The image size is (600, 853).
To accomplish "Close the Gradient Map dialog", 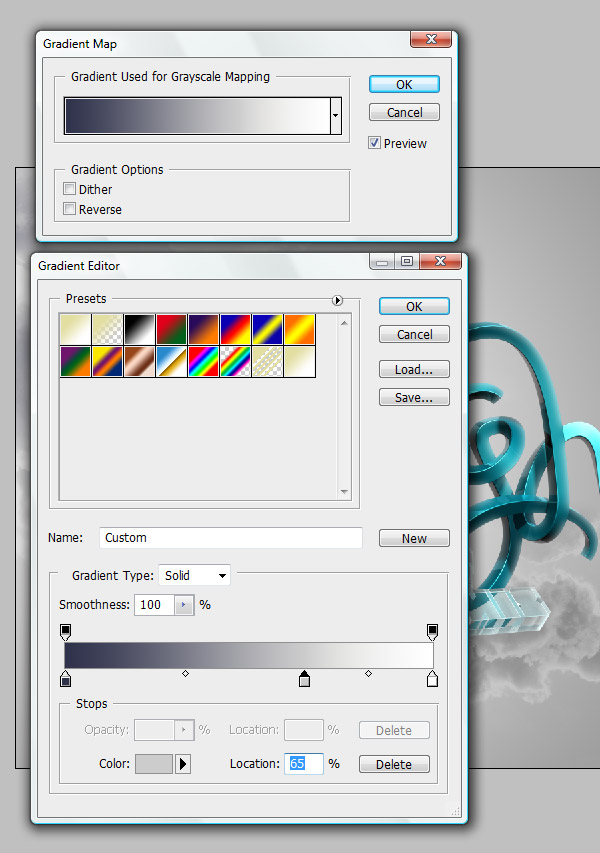I will pos(431,39).
